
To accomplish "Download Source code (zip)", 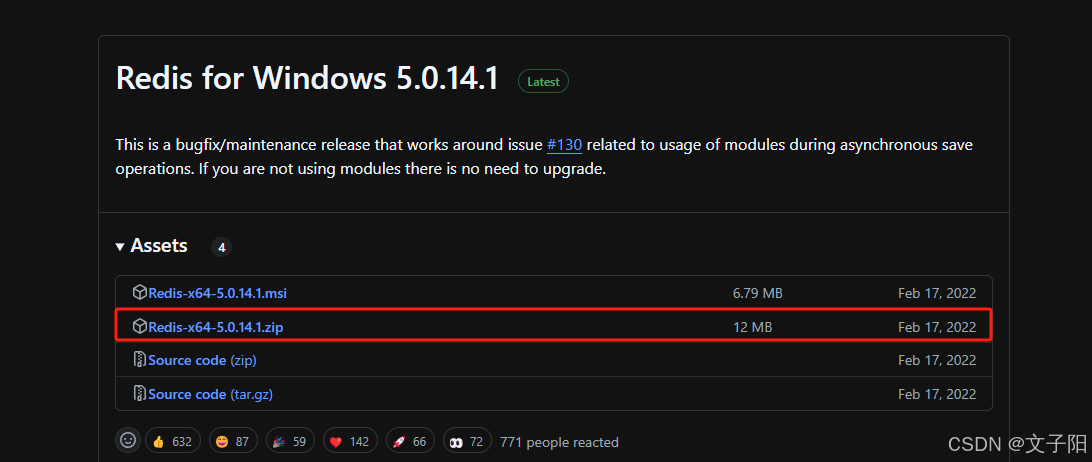I will click(x=203, y=360).
